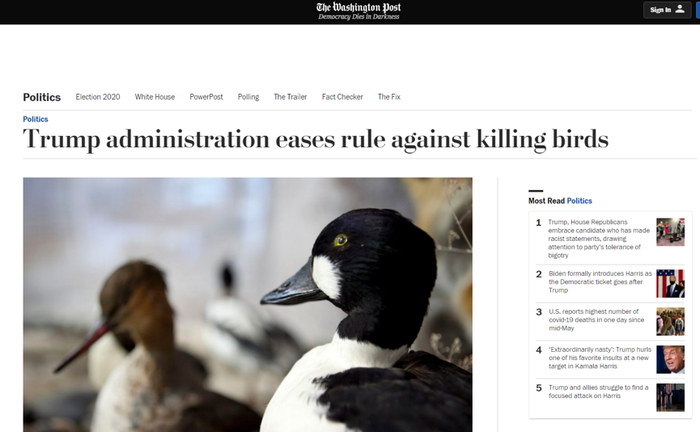
Task: Open the Election 2020 section
Action: 98,97
